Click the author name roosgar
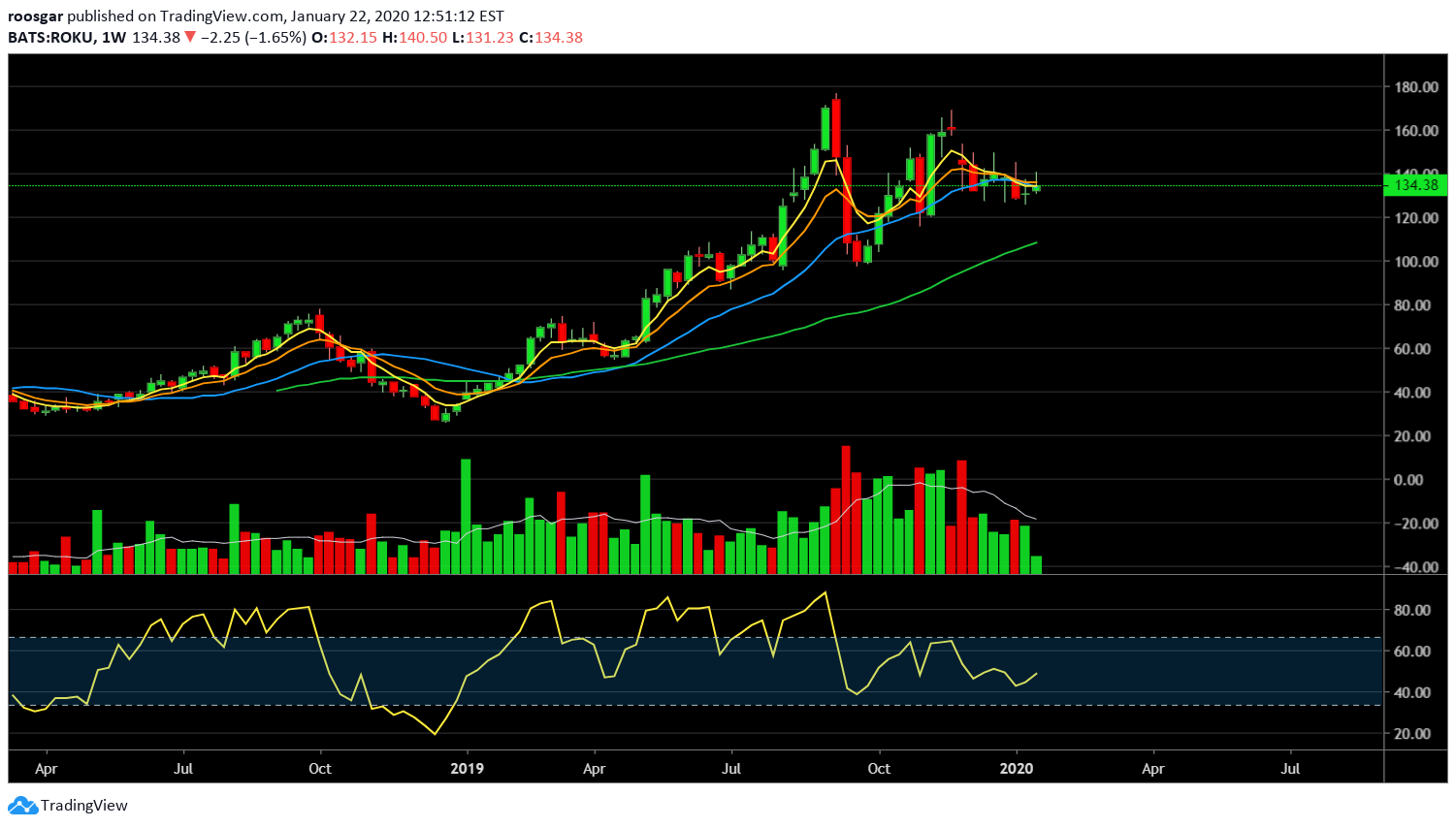1456x828 pixels. click(x=35, y=16)
